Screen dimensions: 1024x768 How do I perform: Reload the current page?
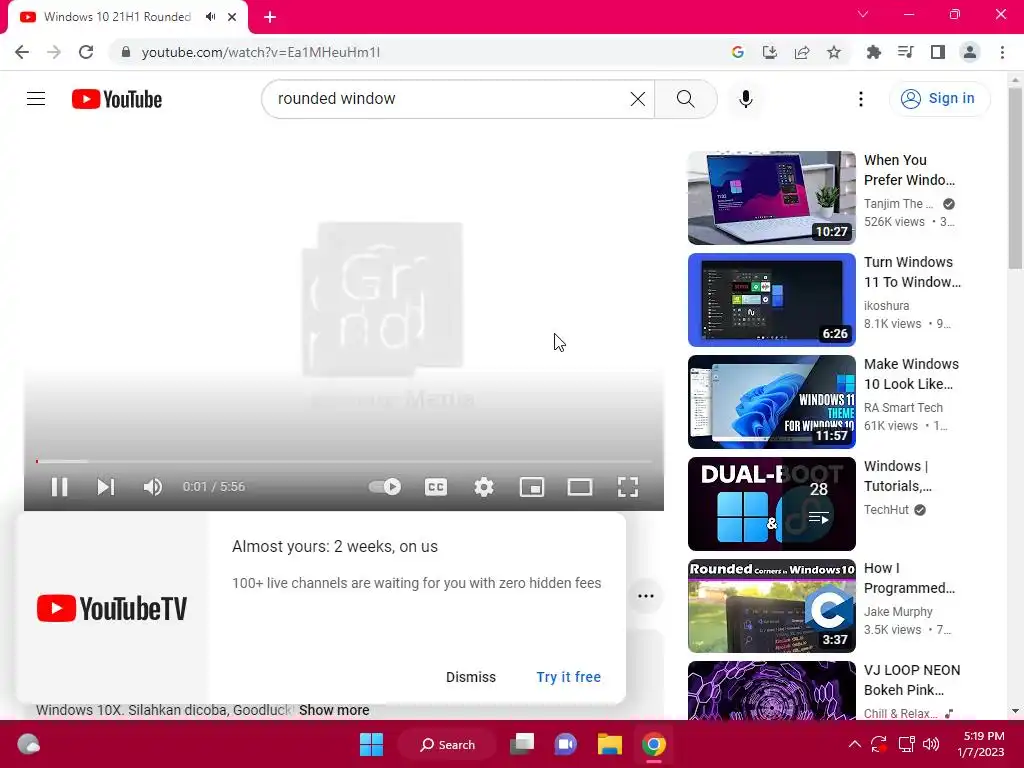[x=86, y=52]
